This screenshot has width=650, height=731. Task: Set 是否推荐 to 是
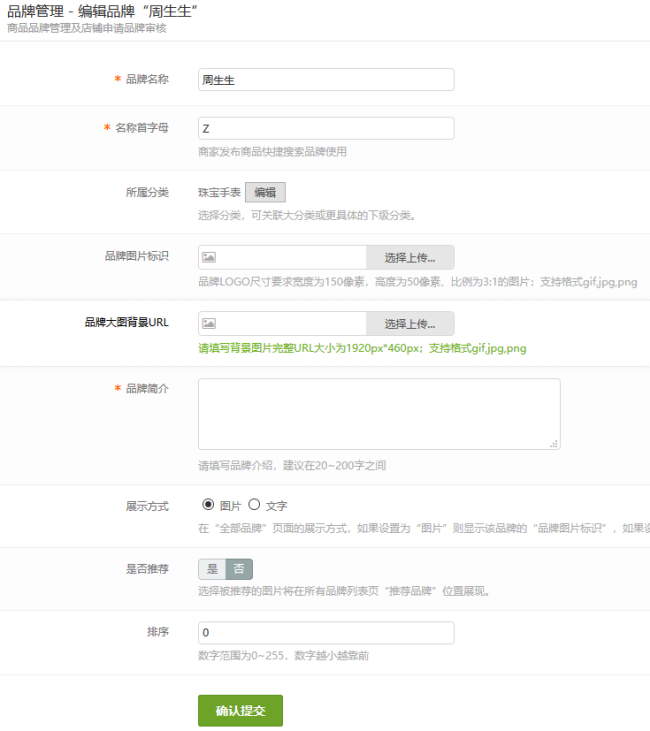pos(212,569)
